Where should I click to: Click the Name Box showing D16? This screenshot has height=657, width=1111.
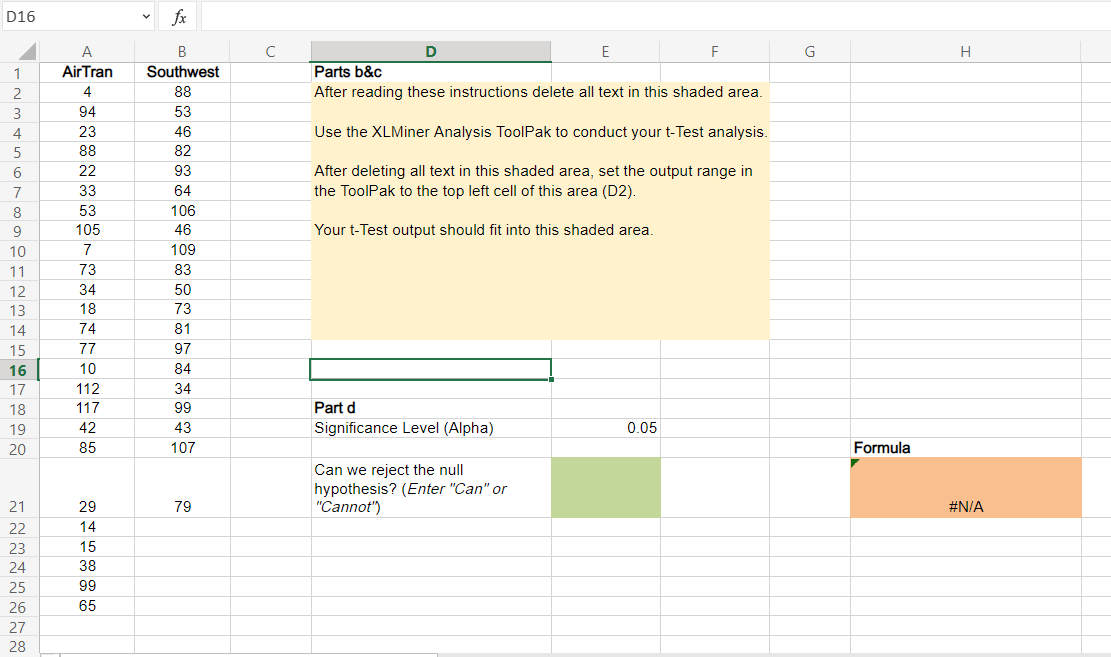click(71, 16)
